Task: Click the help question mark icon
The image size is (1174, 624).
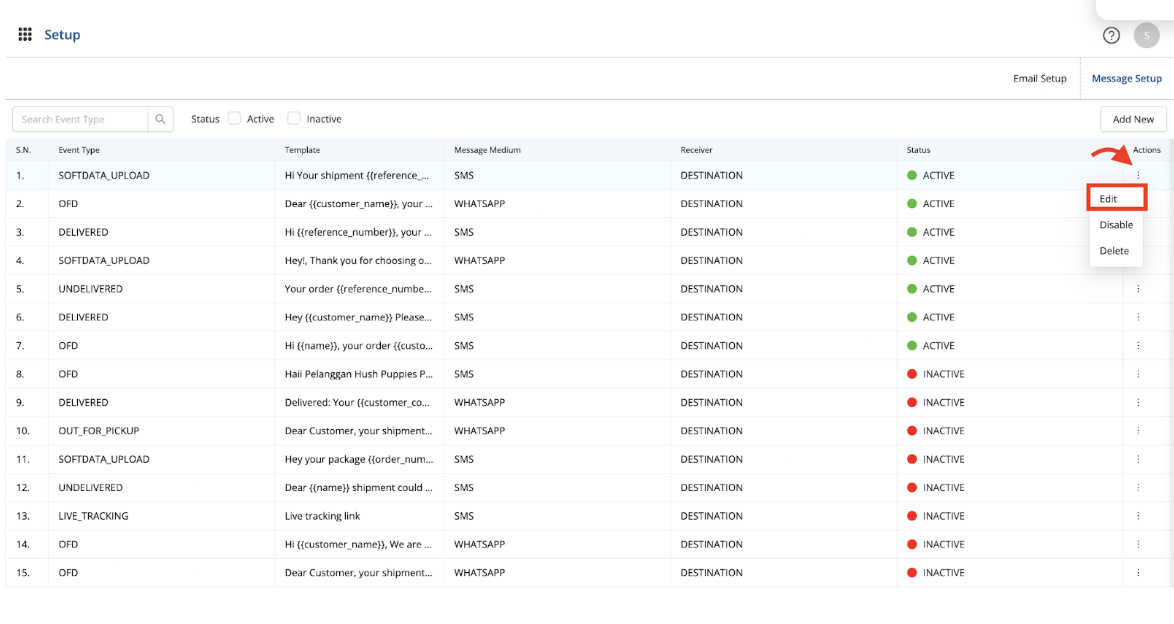Action: [x=1111, y=35]
